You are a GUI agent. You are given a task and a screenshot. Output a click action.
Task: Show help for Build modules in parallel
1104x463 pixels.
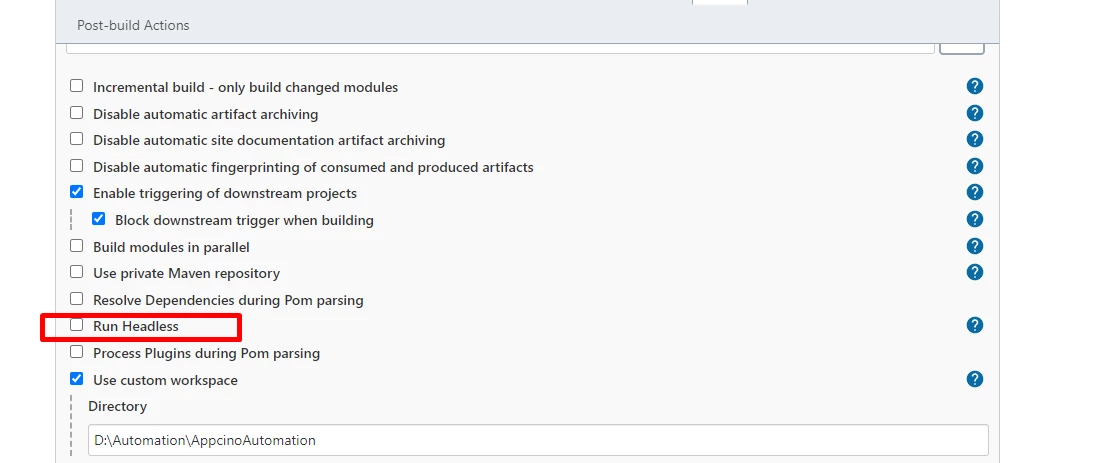pos(974,246)
